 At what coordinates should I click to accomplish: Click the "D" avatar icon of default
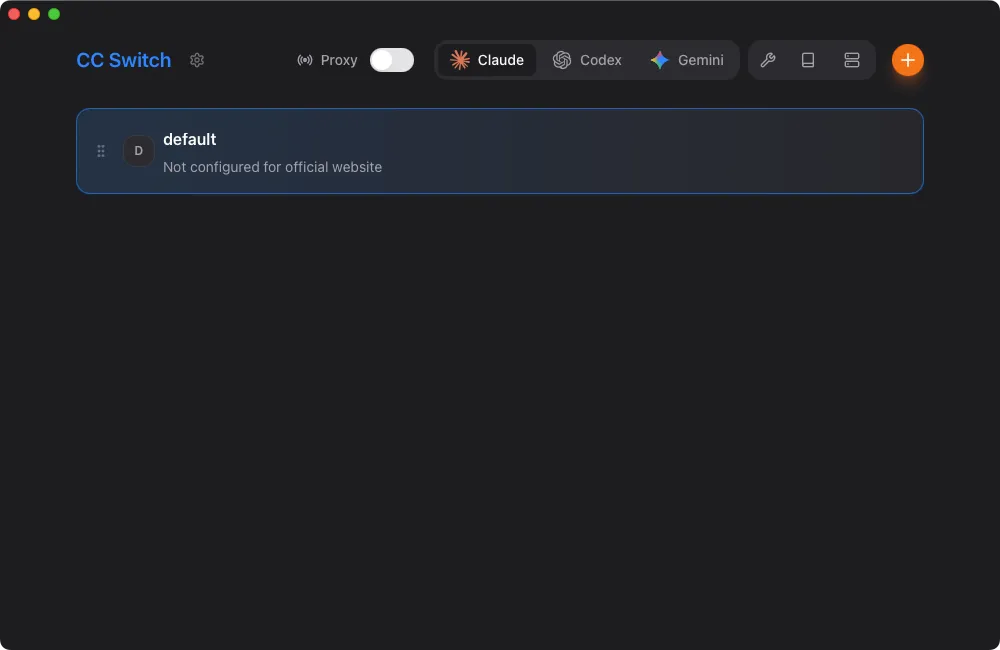coord(139,151)
